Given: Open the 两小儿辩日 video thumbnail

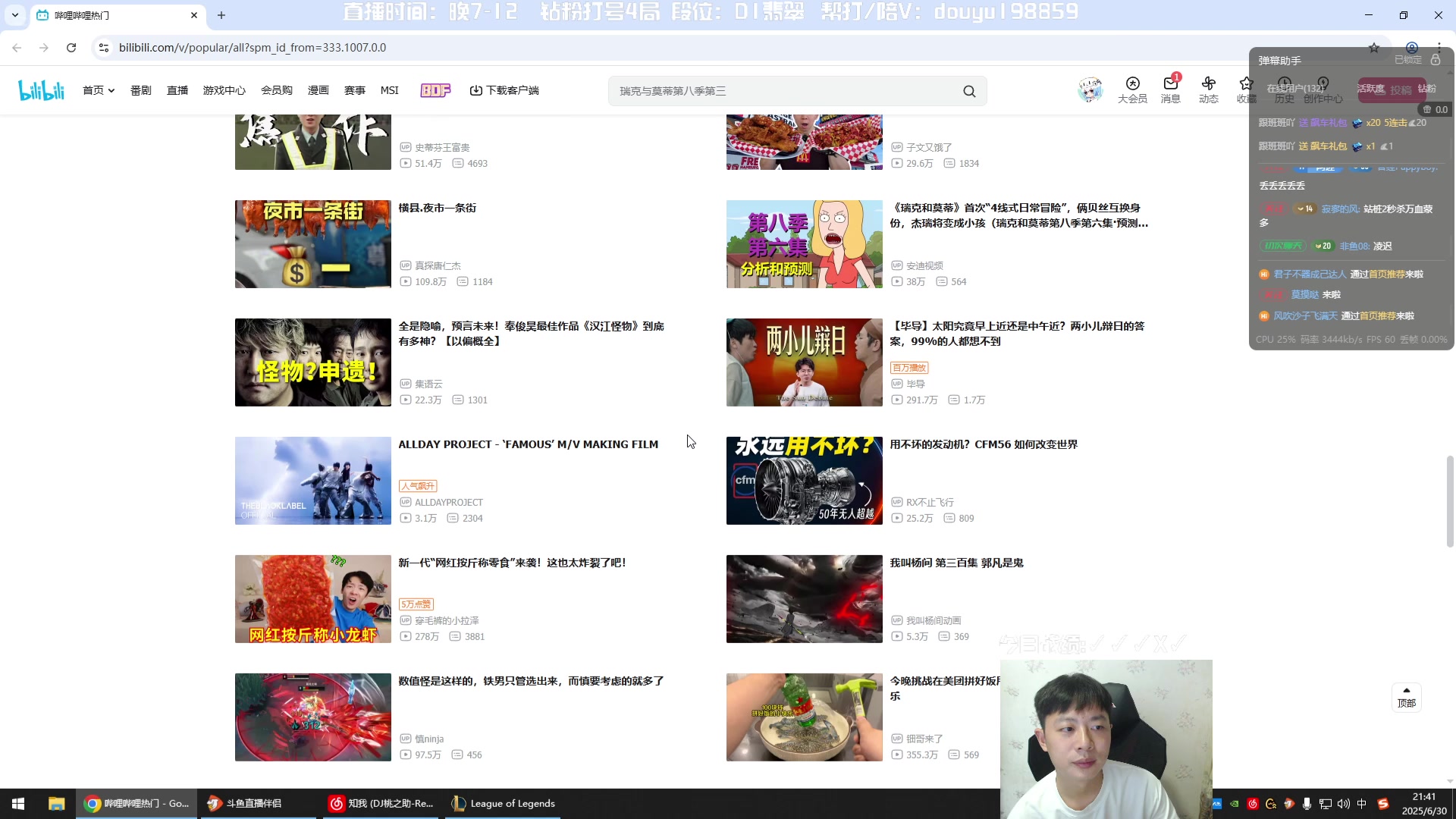Looking at the screenshot, I should pyautogui.click(x=805, y=362).
